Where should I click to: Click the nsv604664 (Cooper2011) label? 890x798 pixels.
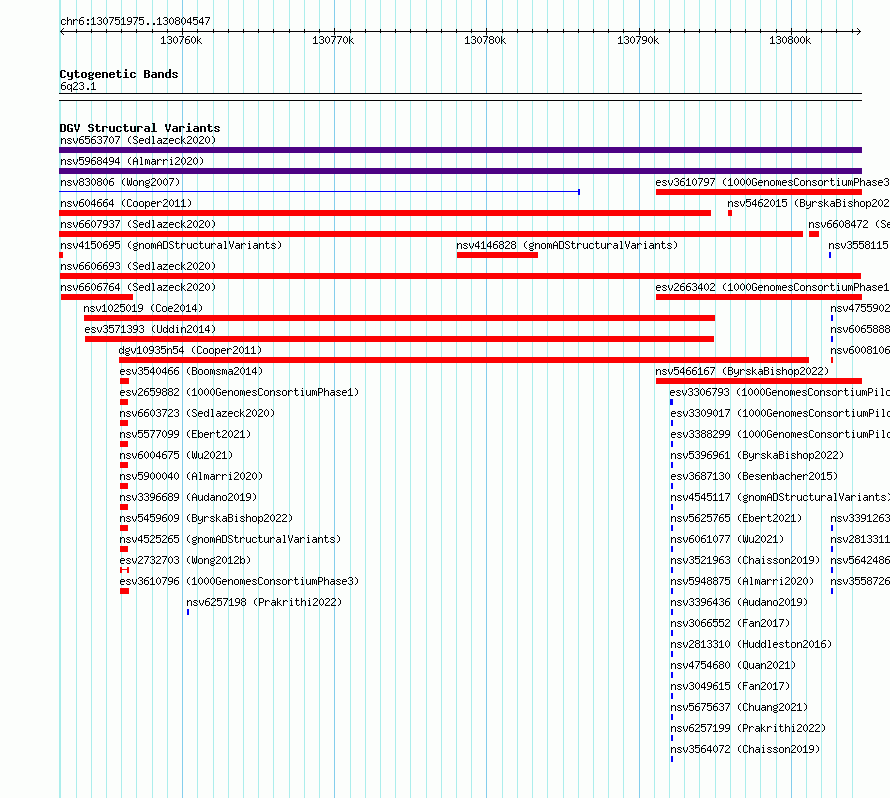tap(126, 203)
